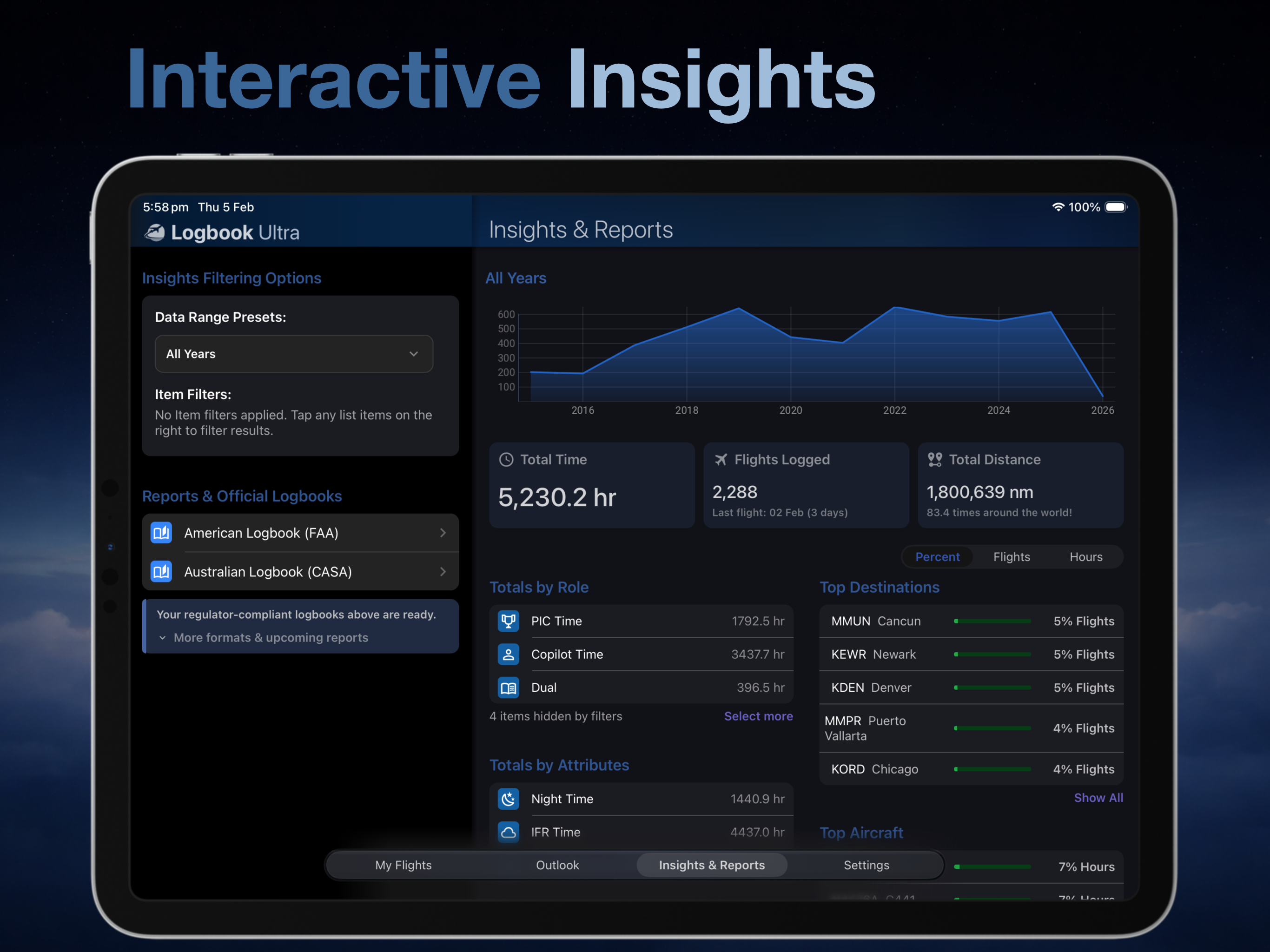Click the 5:58 pm clock in status bar
The image size is (1270, 952).
coord(165,207)
